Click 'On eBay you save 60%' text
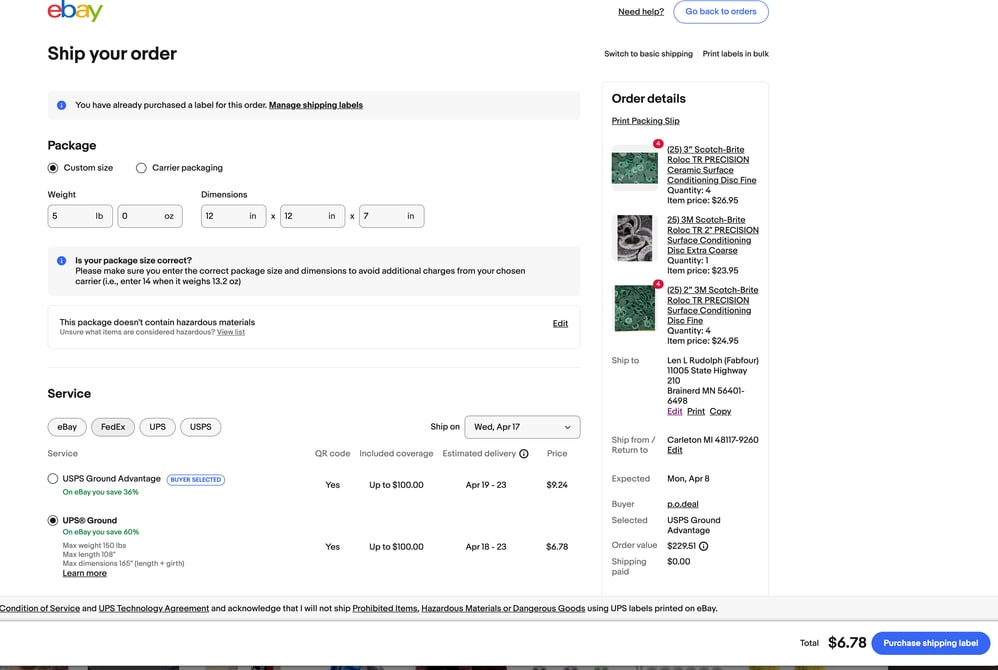This screenshot has height=670, width=998. (101, 533)
